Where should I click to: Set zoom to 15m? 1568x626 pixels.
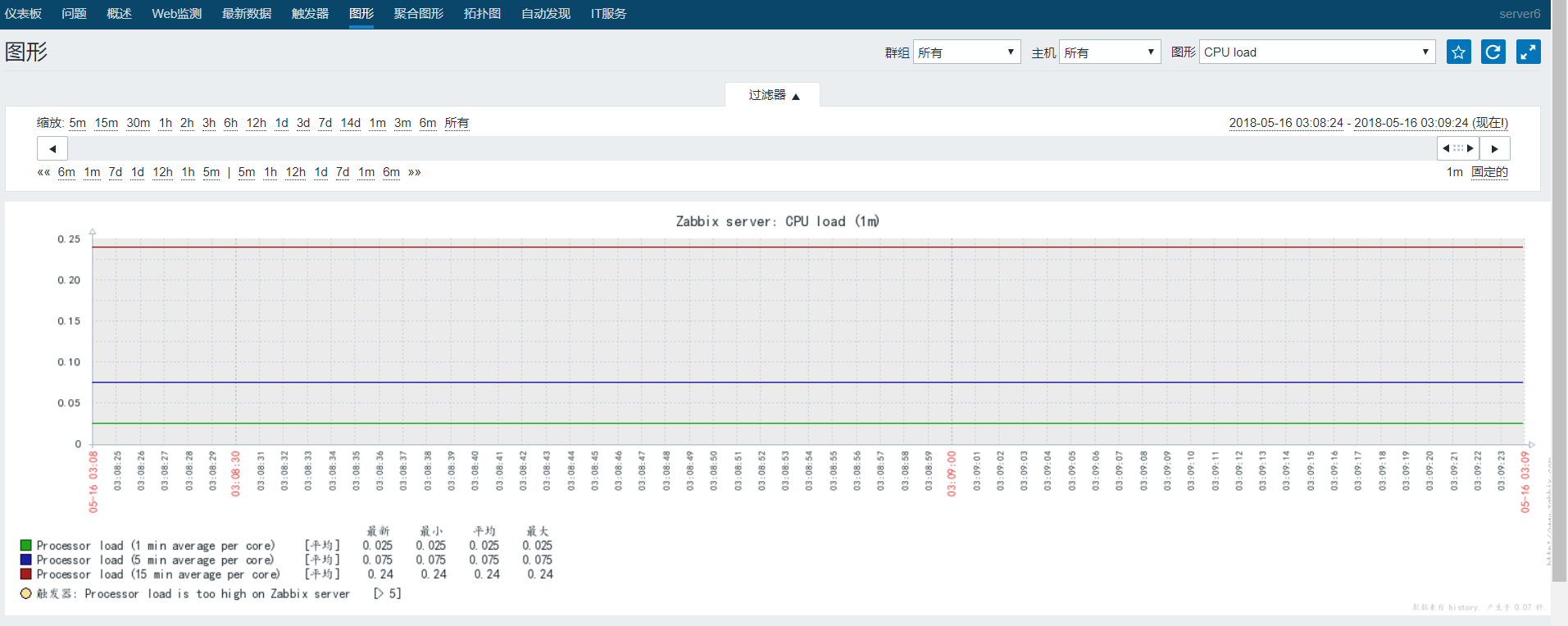click(x=107, y=123)
